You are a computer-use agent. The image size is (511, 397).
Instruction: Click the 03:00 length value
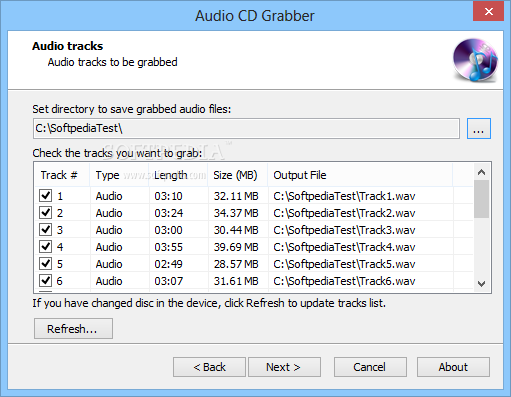tap(168, 230)
